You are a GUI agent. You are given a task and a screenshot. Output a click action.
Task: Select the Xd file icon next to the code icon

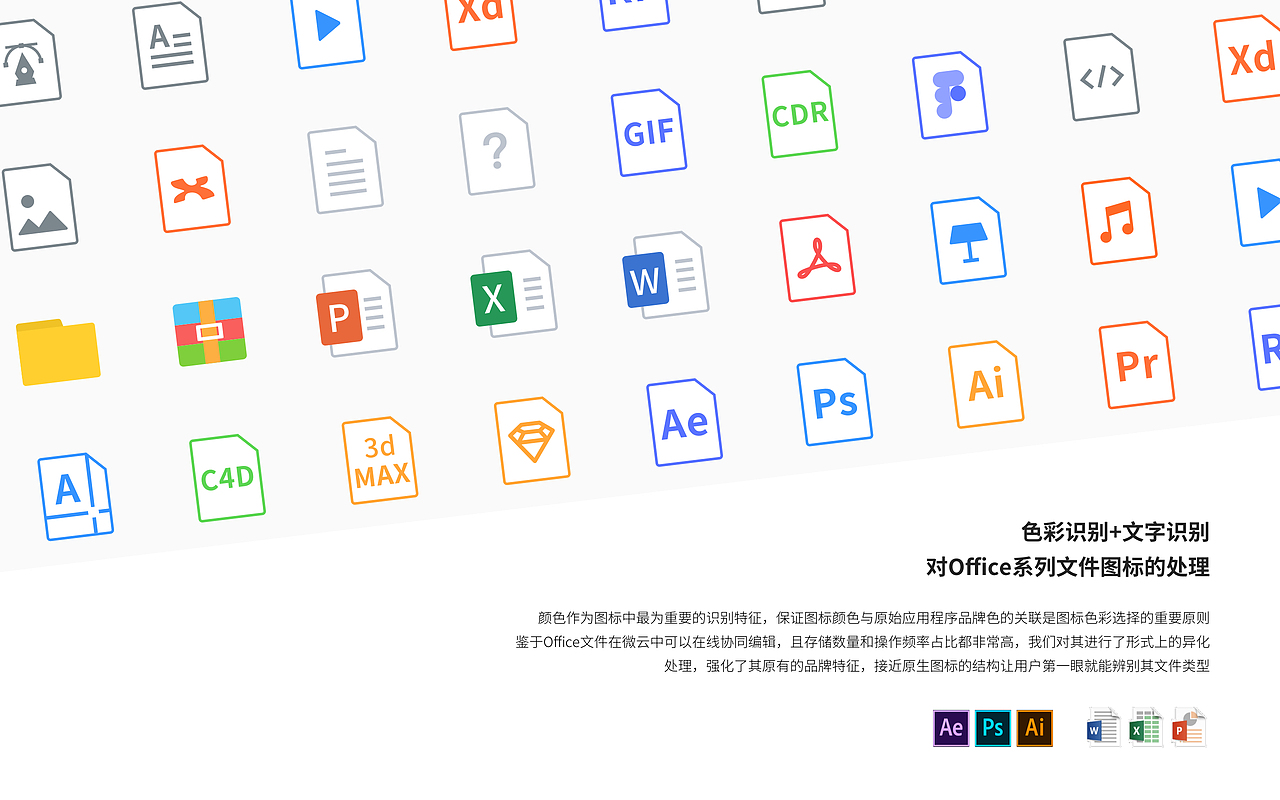[x=1248, y=59]
